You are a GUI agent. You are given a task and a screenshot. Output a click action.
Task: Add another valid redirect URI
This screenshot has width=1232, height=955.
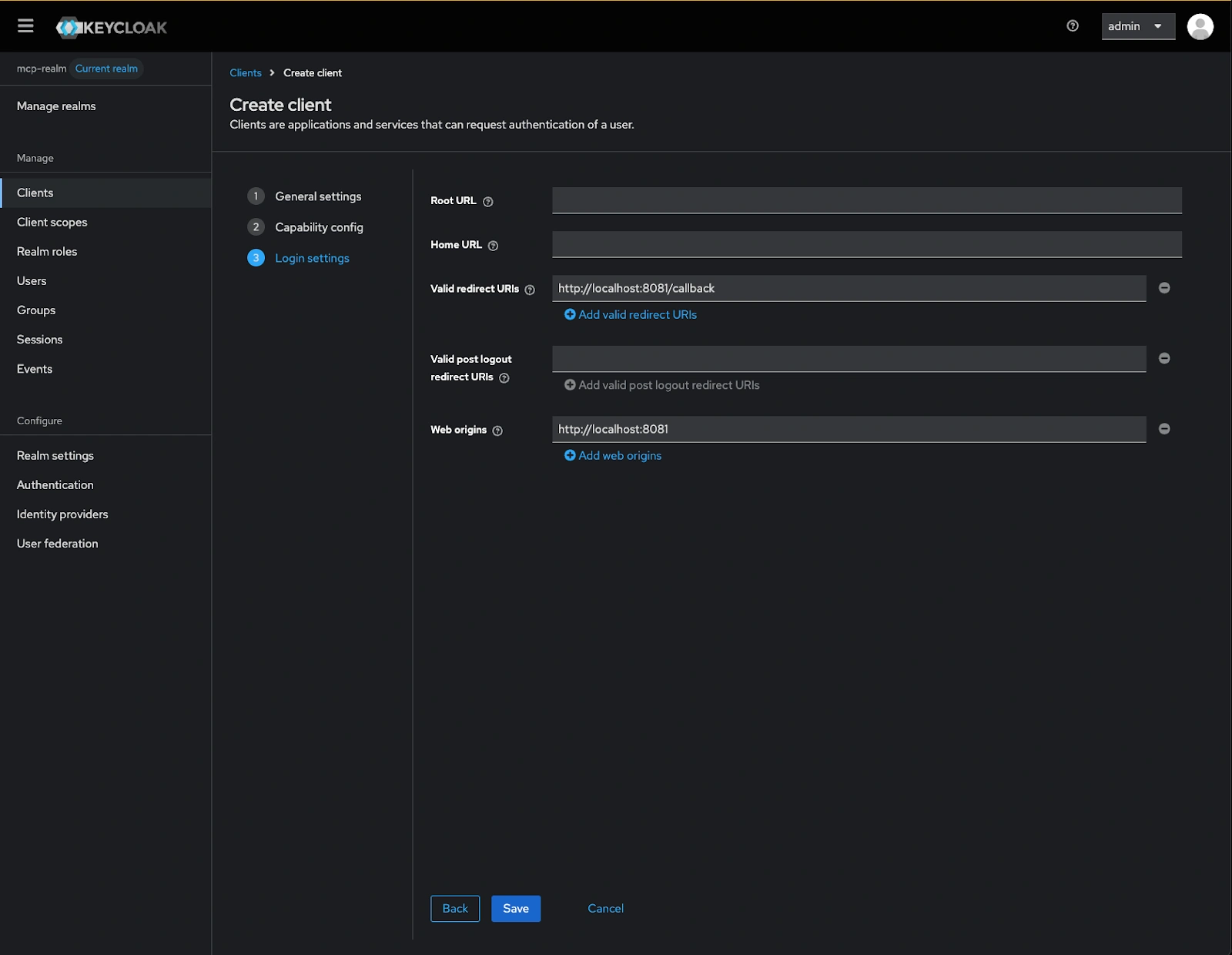(x=631, y=314)
